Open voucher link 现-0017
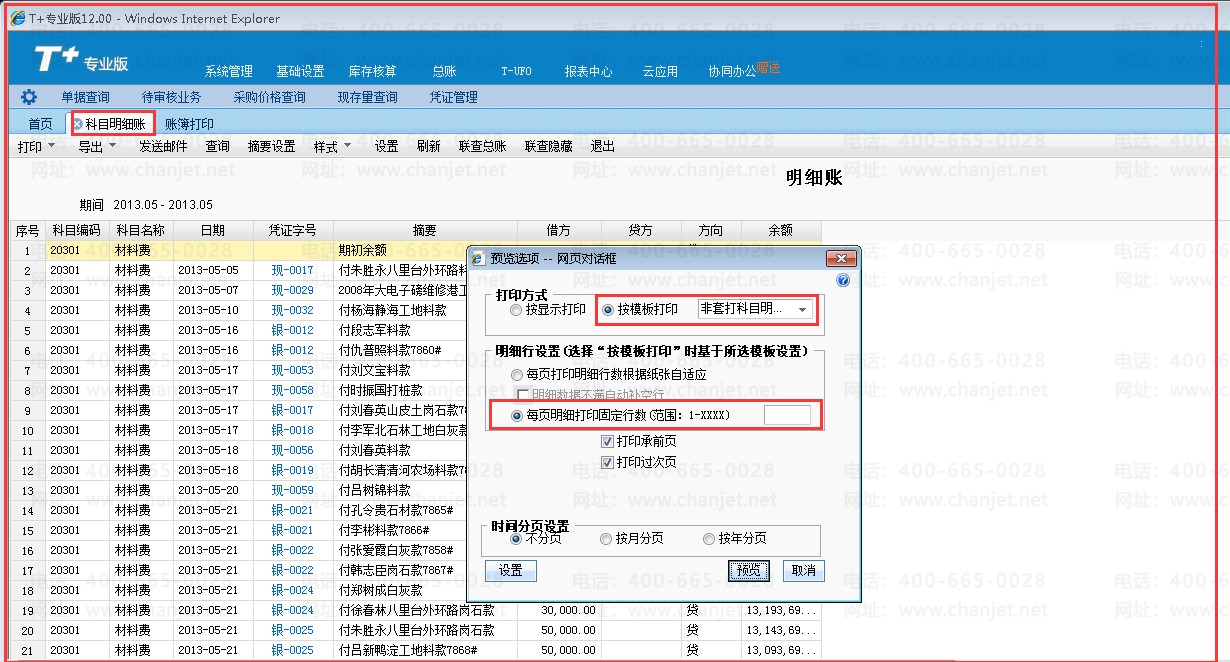Image resolution: width=1230 pixels, height=662 pixels. (x=292, y=270)
